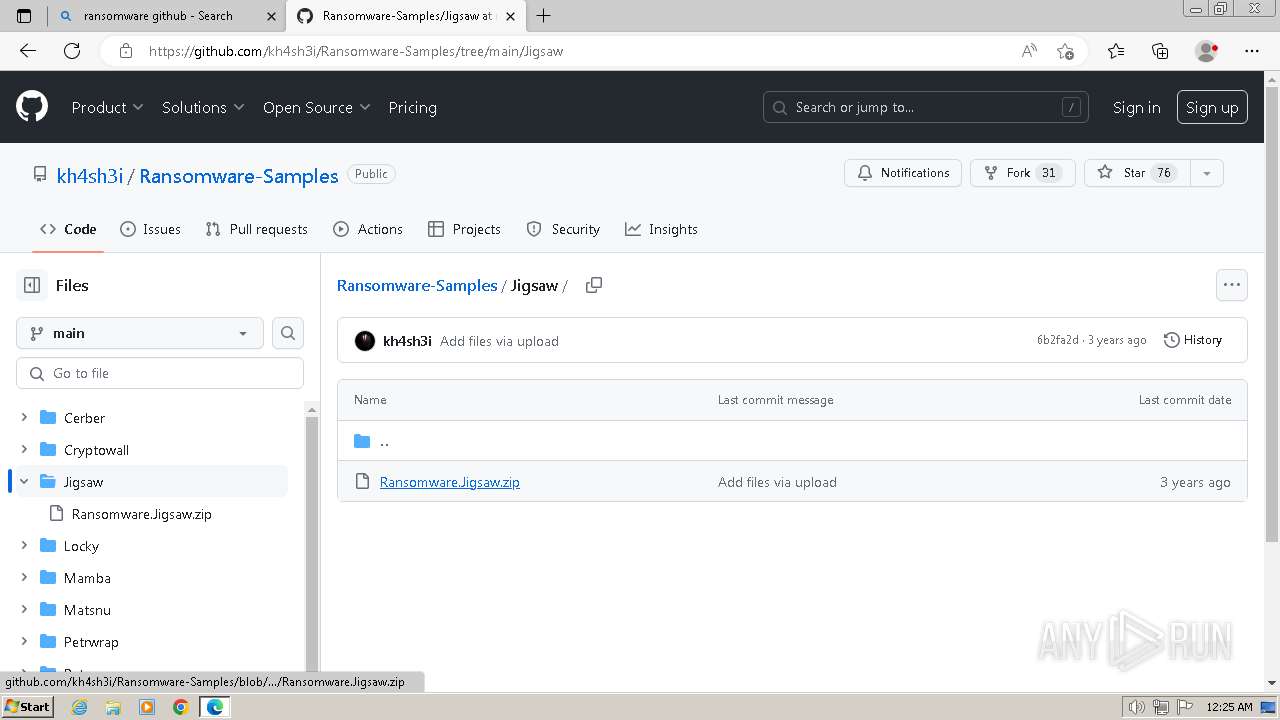
Task: Open the Pull requests tab
Action: (x=256, y=229)
